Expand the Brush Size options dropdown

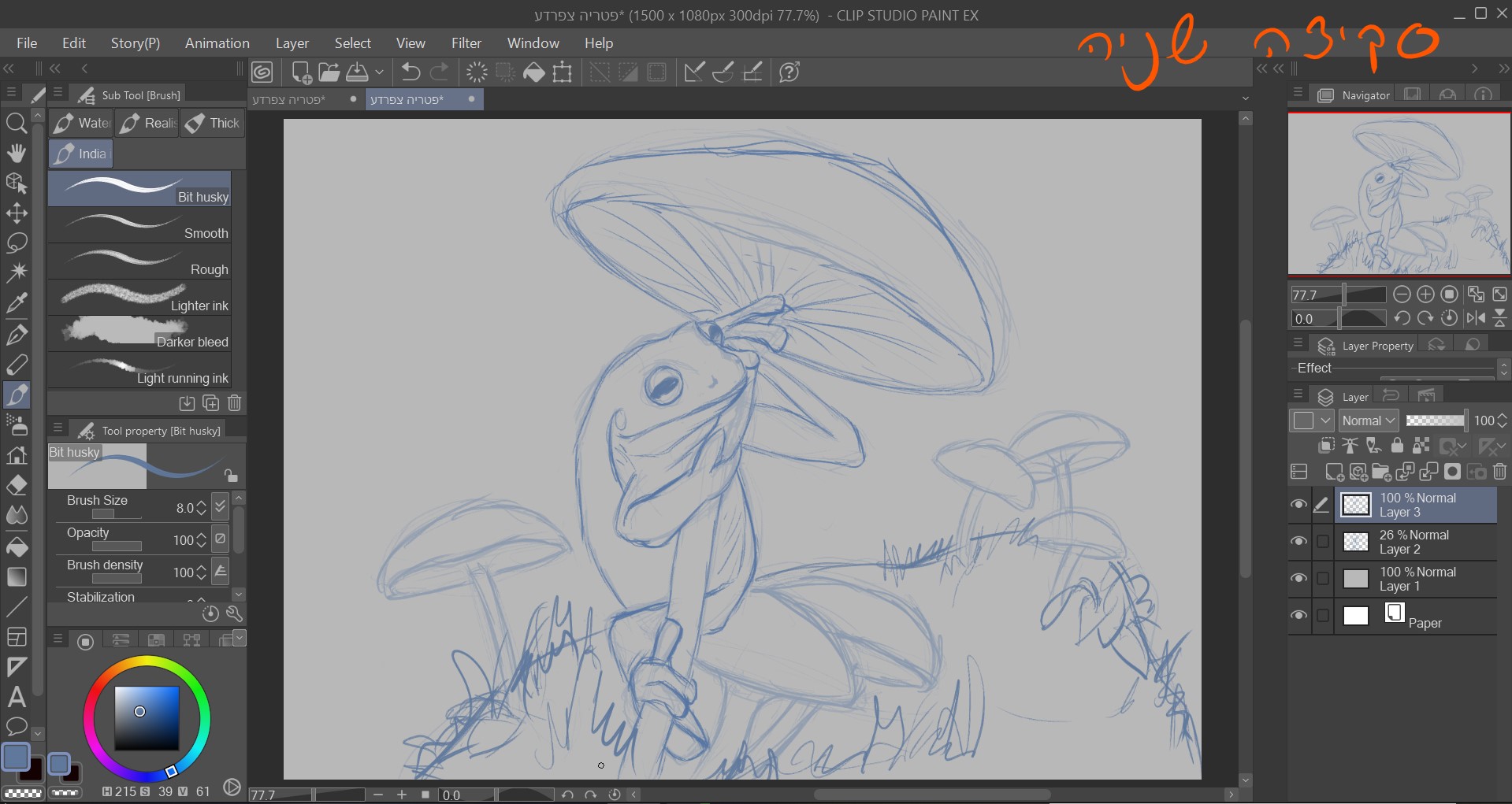221,506
